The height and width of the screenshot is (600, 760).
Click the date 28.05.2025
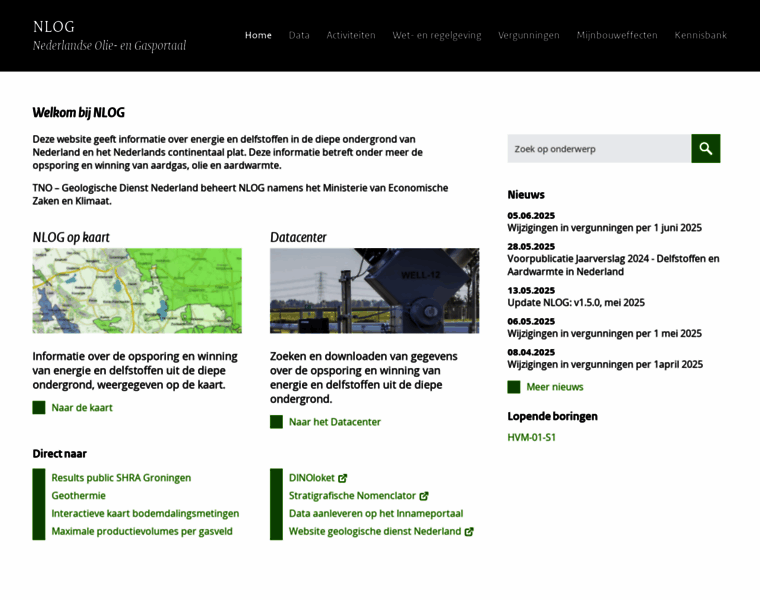point(531,247)
